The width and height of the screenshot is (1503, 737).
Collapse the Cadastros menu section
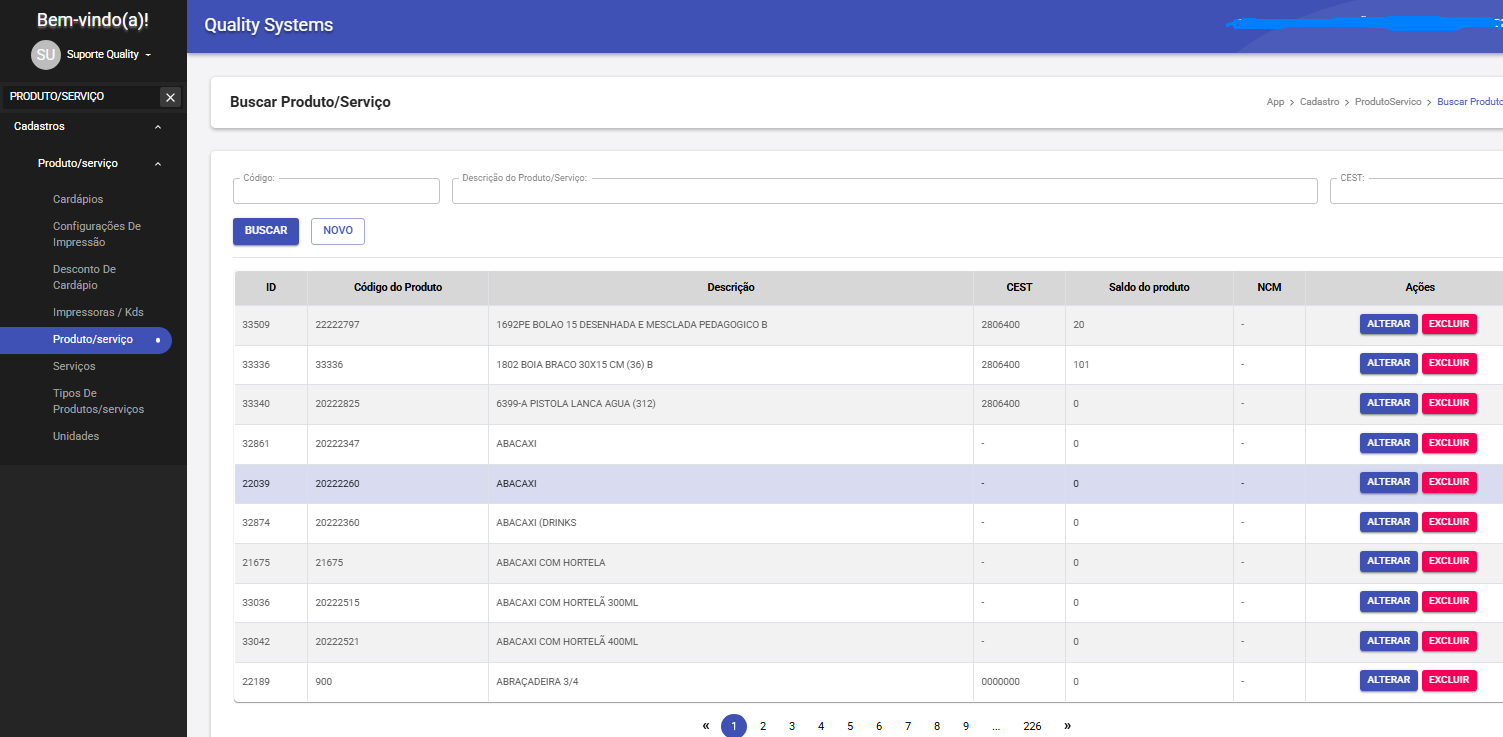tap(158, 127)
